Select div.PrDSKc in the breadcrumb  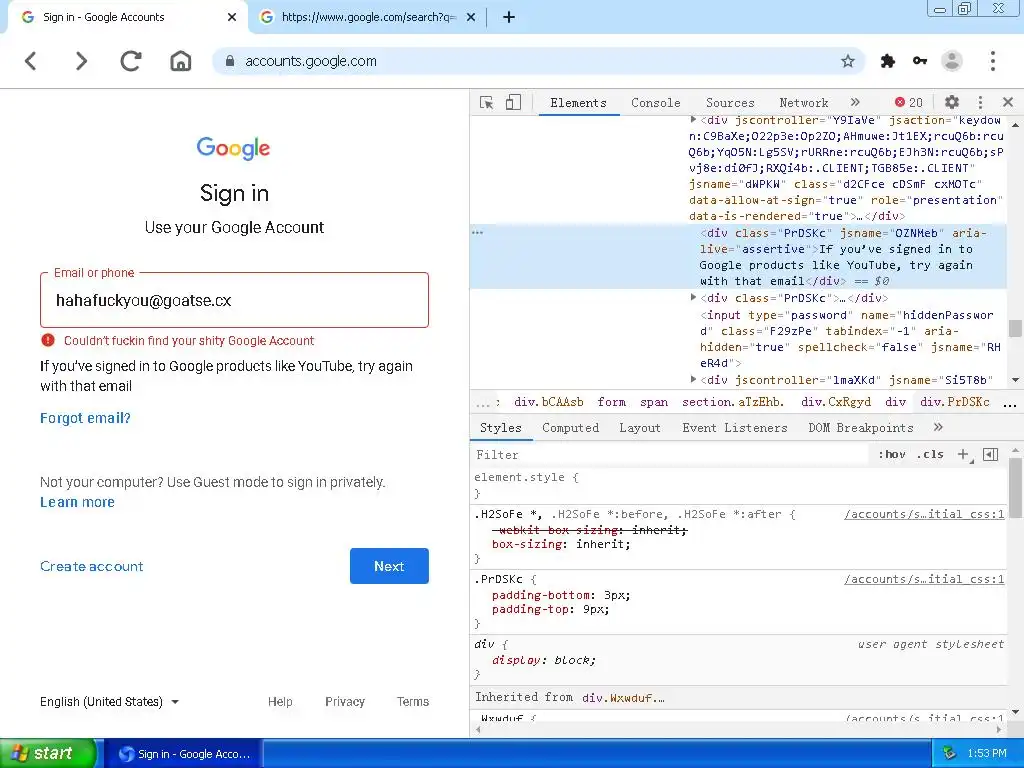tap(954, 402)
